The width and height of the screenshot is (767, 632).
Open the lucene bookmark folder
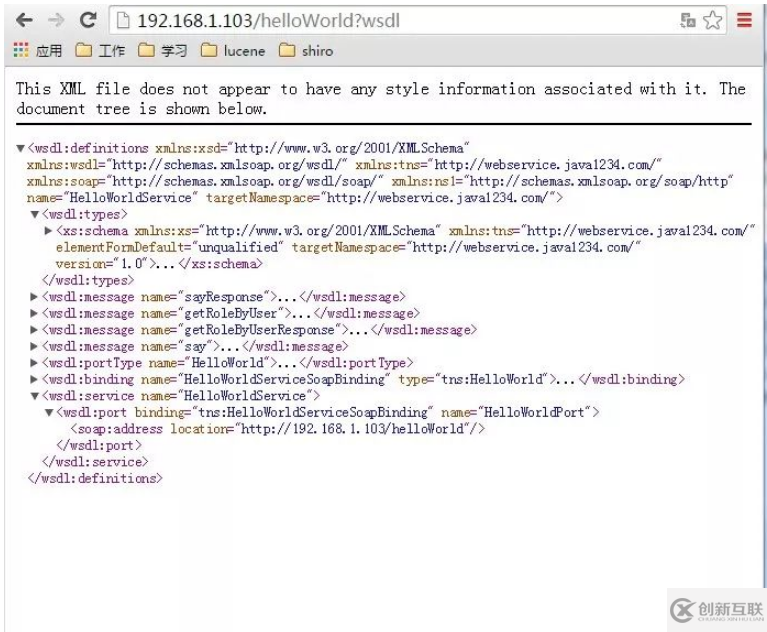point(233,50)
